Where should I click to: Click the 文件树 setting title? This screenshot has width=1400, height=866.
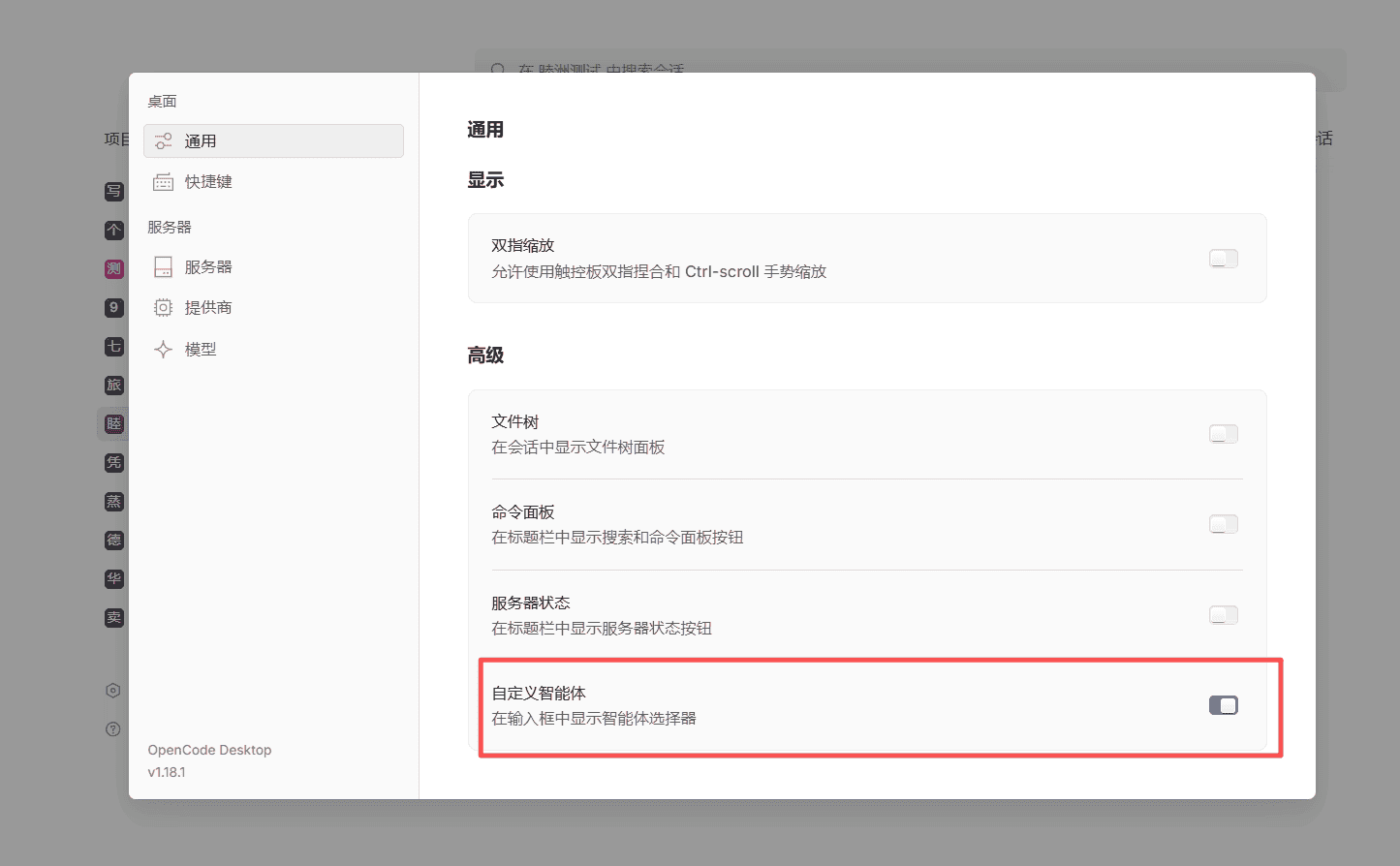[515, 421]
